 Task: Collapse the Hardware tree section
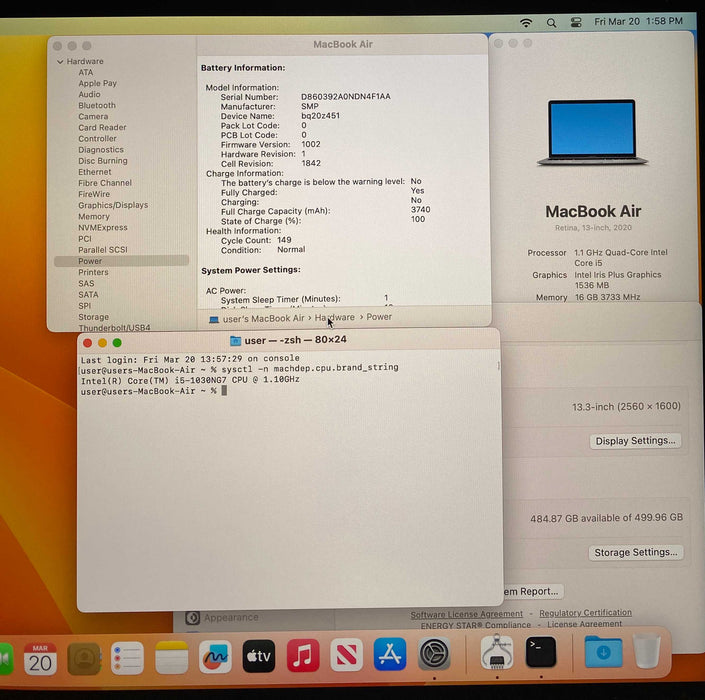[60, 62]
